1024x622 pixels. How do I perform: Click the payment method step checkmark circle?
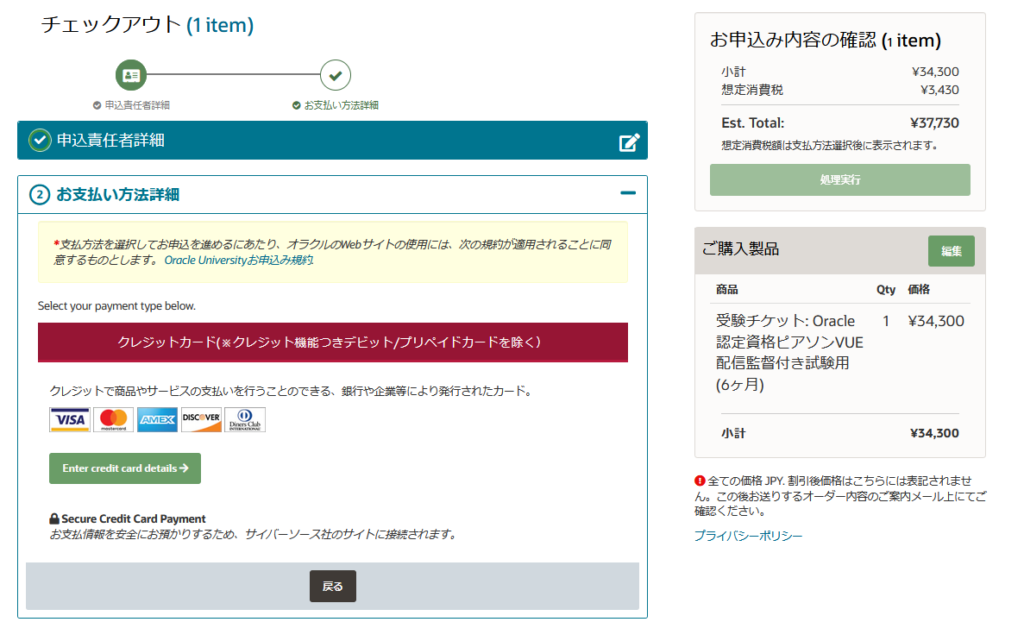point(335,75)
